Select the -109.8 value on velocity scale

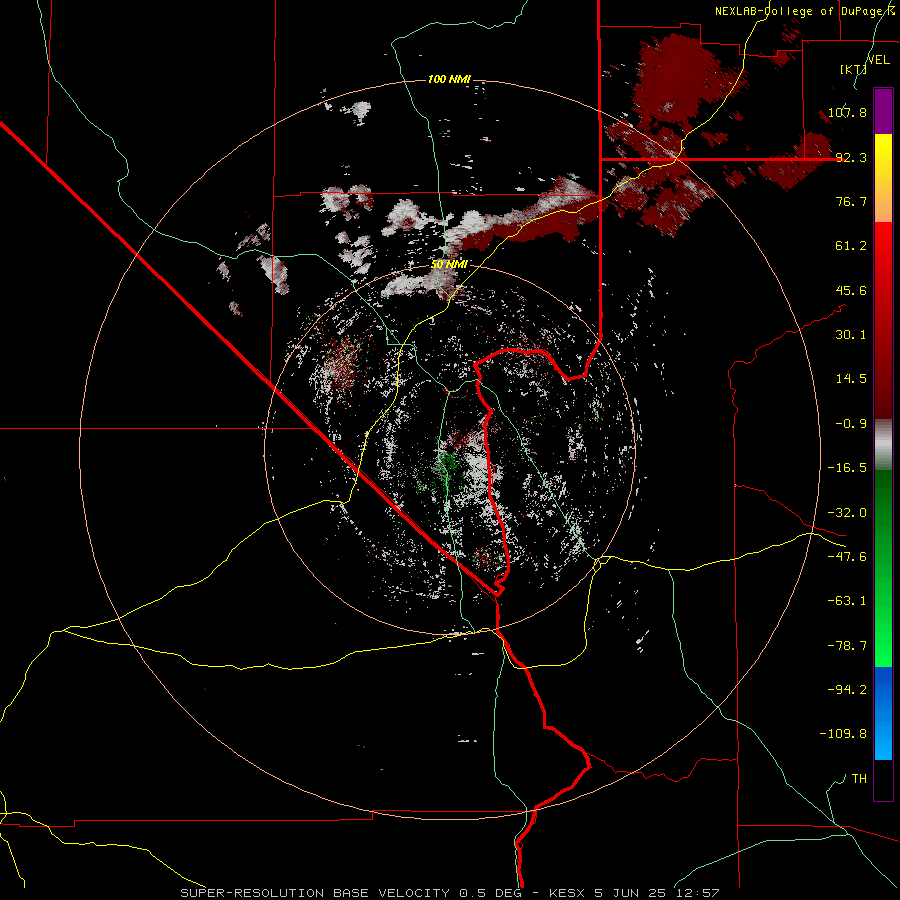pyautogui.click(x=843, y=734)
